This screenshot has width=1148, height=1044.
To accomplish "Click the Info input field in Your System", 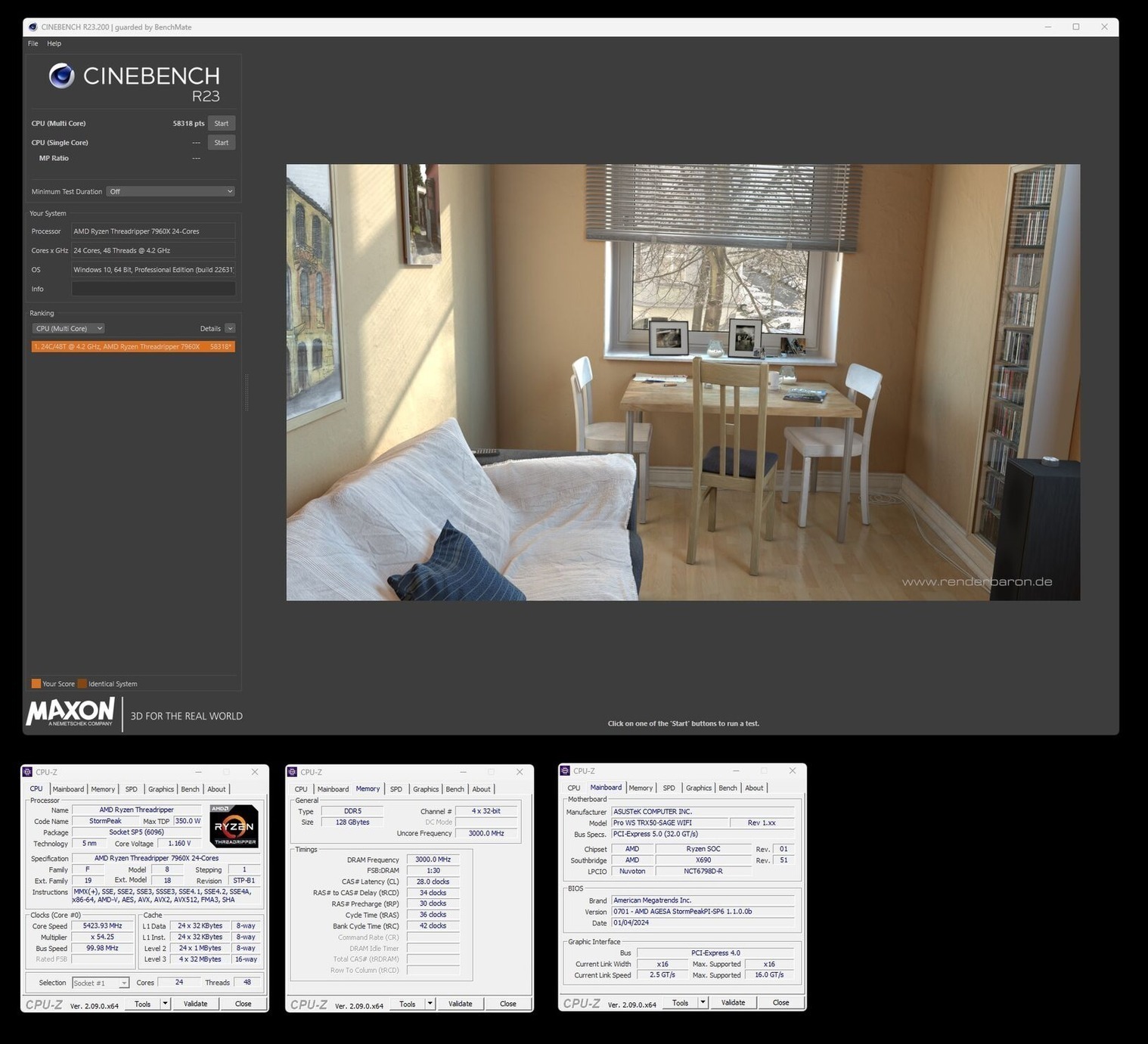I will (154, 289).
